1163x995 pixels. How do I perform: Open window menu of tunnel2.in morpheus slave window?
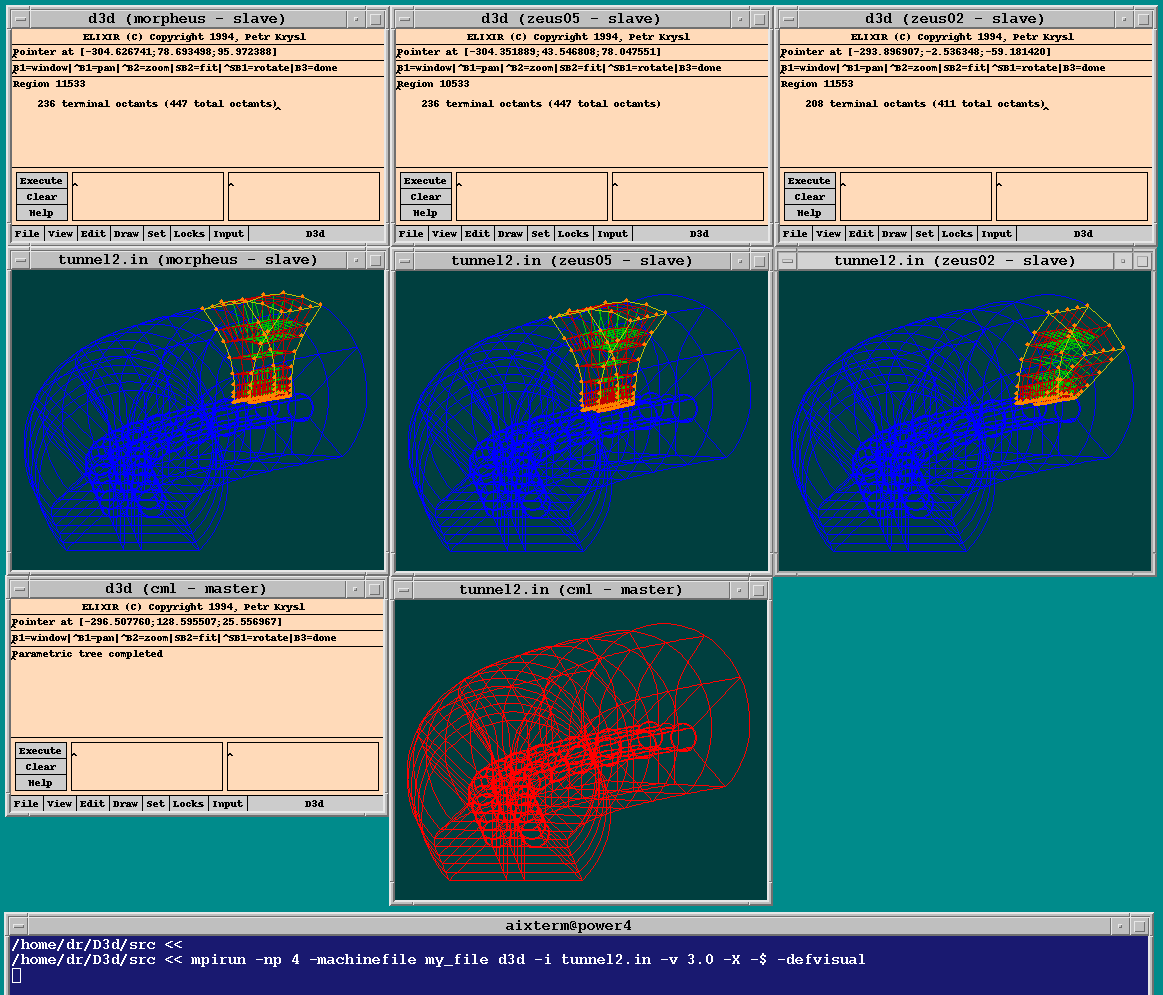(x=18, y=260)
